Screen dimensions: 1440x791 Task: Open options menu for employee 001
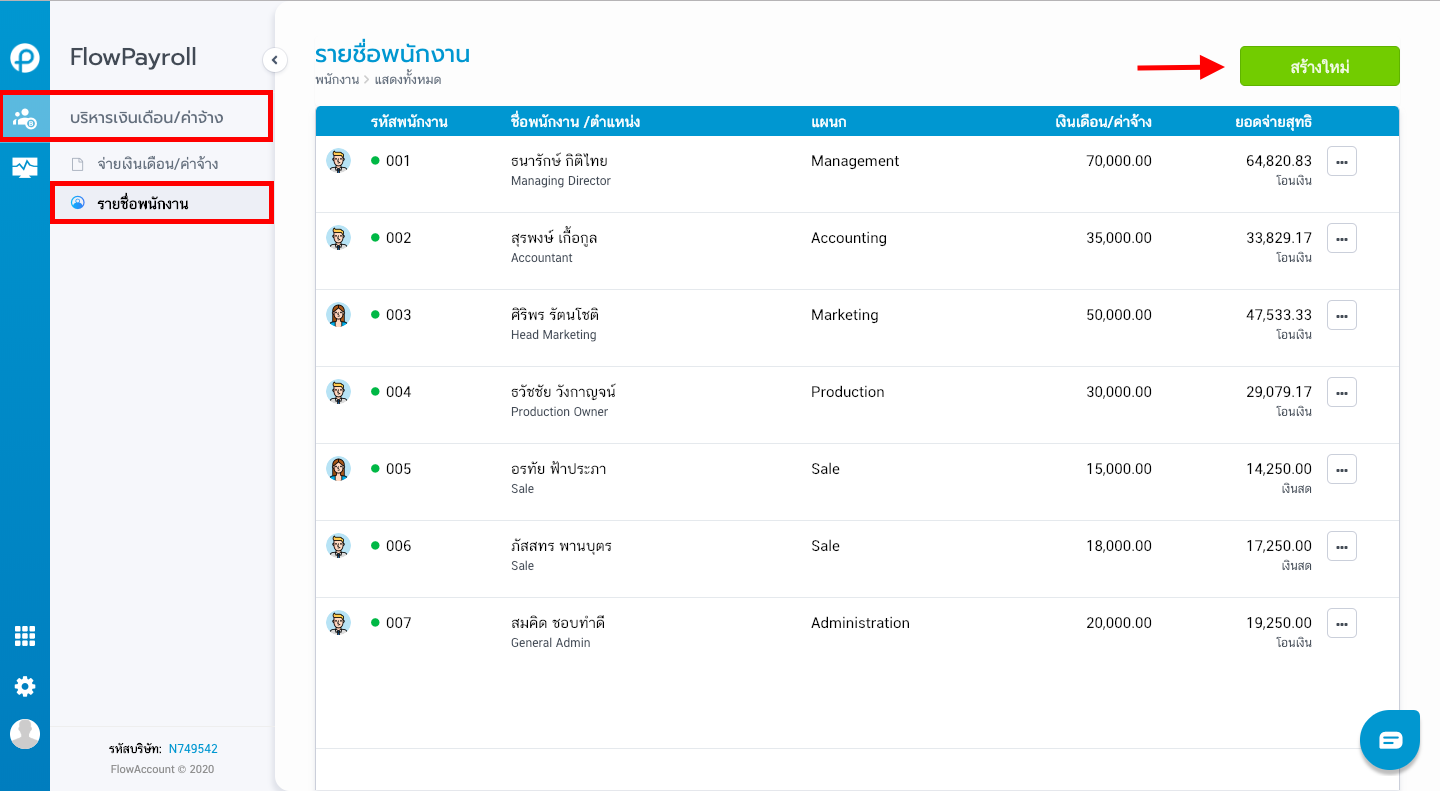1342,161
